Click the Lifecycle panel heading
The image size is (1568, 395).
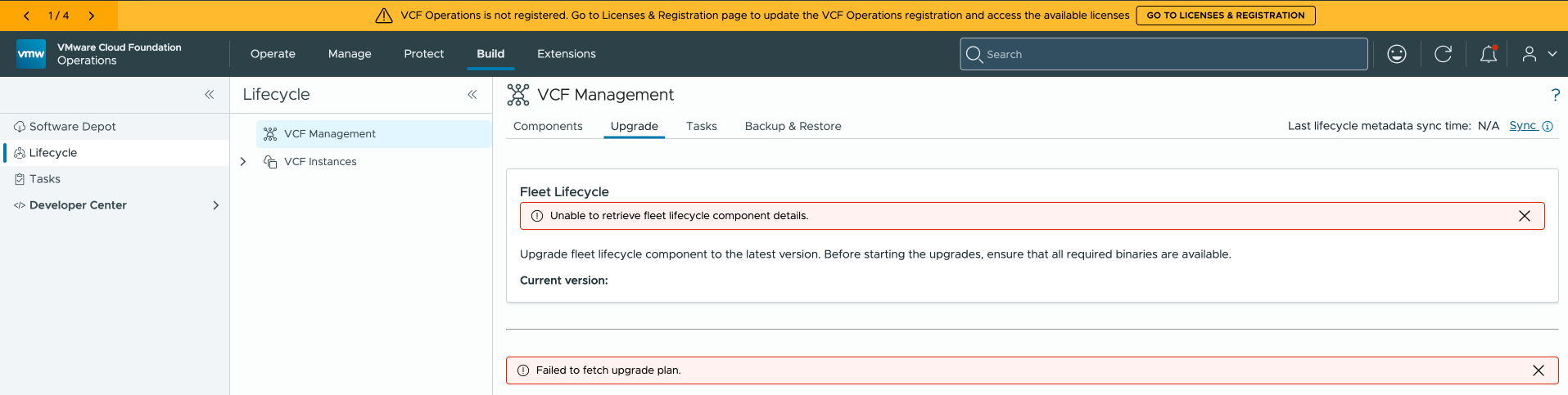pos(276,95)
